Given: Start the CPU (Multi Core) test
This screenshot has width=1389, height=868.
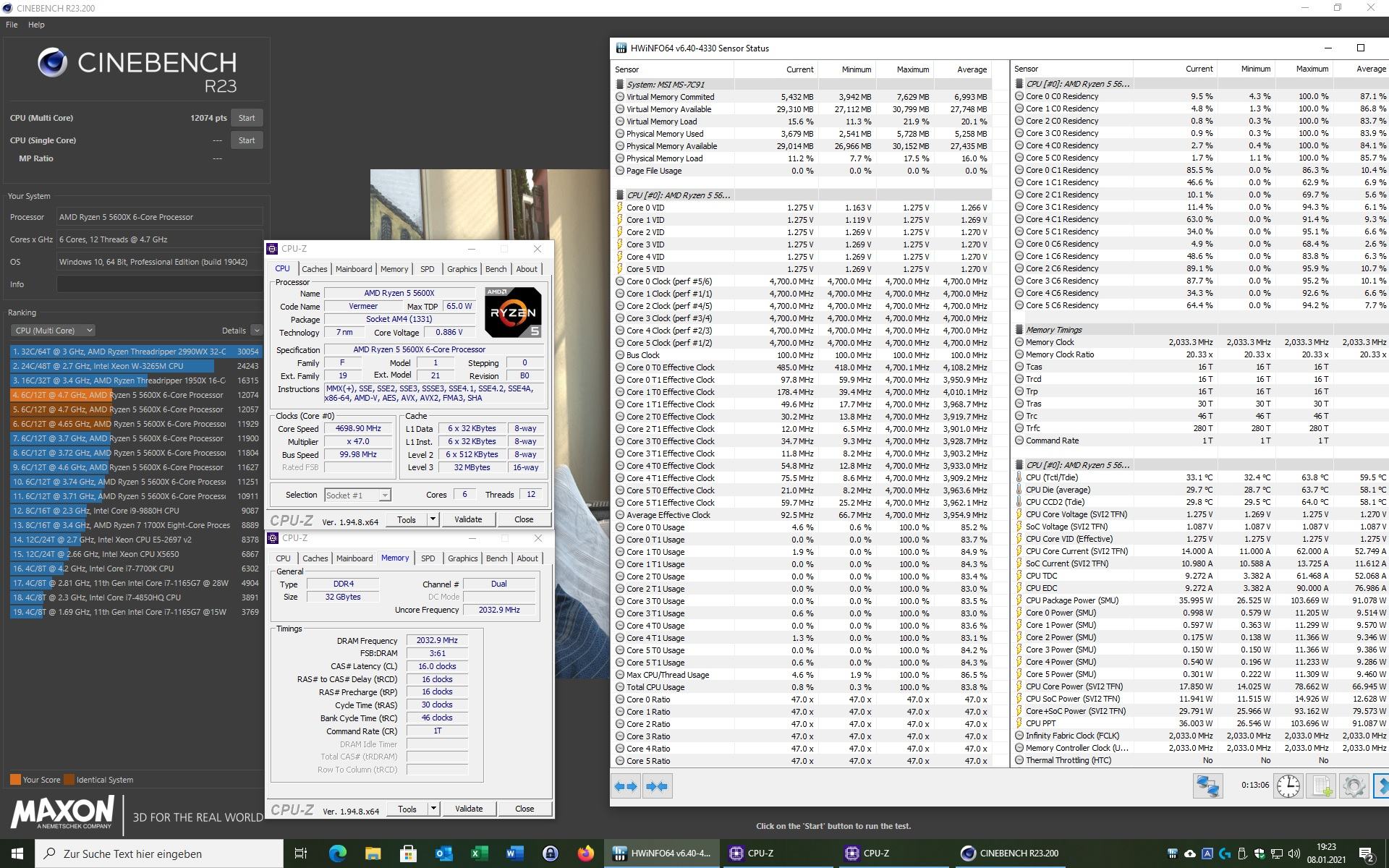Looking at the screenshot, I should (x=247, y=118).
